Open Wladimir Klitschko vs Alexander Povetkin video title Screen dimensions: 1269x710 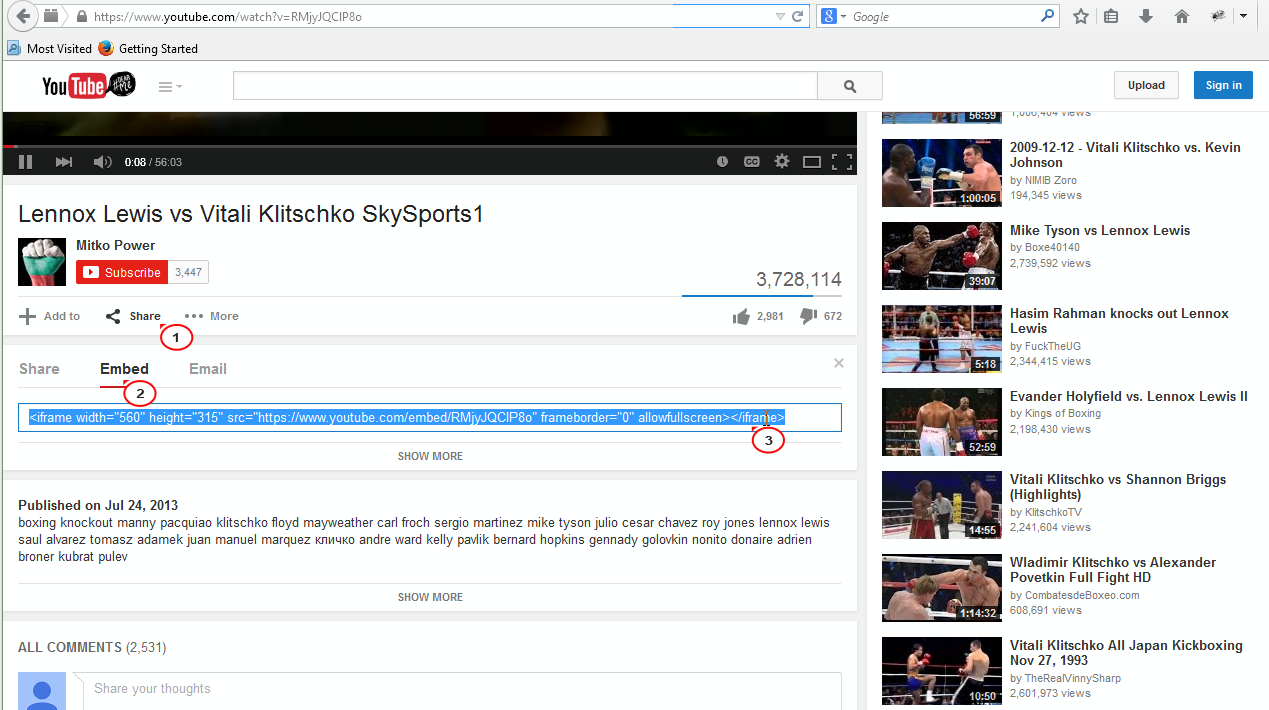click(x=1111, y=570)
